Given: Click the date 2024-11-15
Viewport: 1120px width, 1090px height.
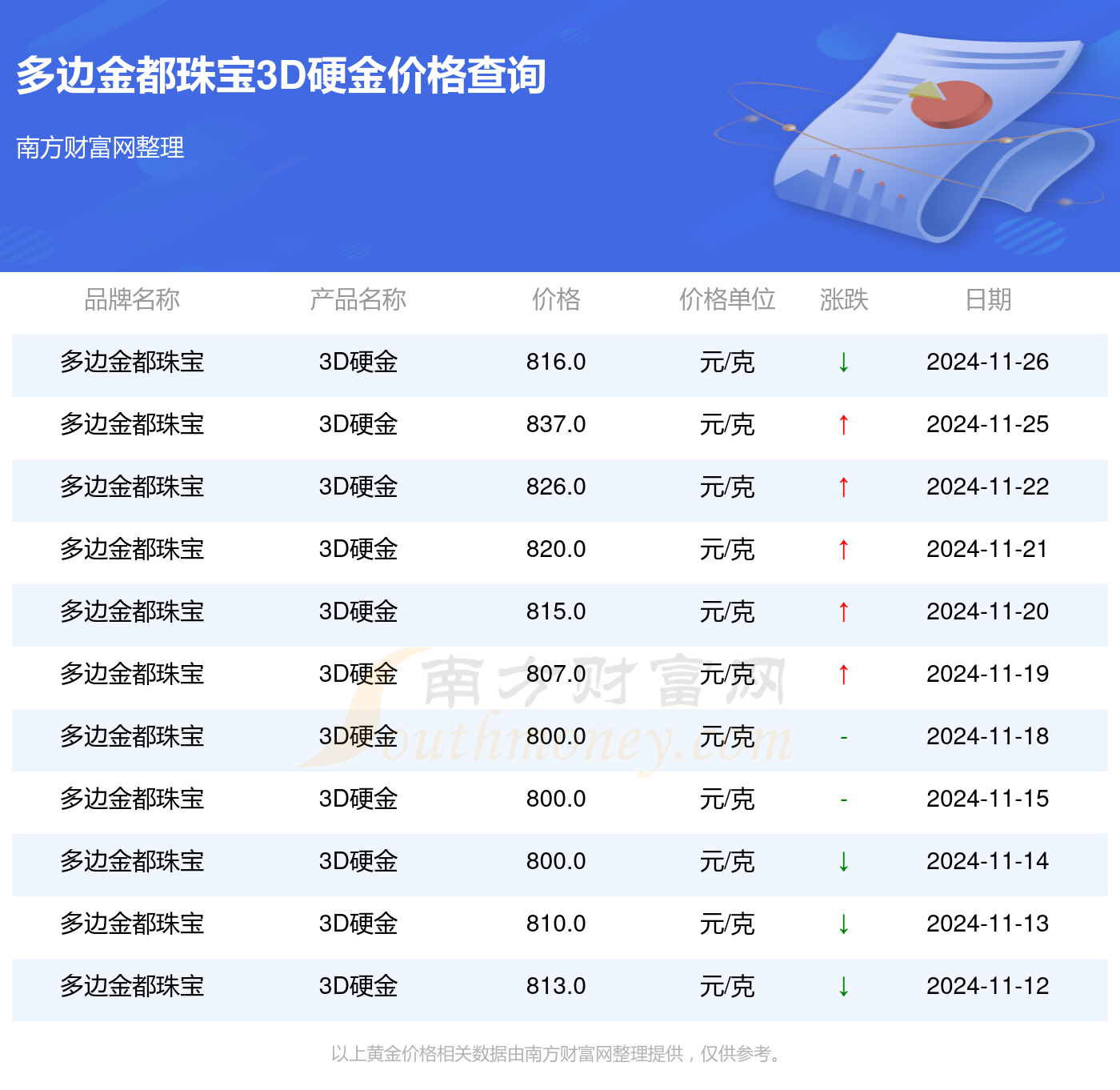Looking at the screenshot, I should click(988, 799).
